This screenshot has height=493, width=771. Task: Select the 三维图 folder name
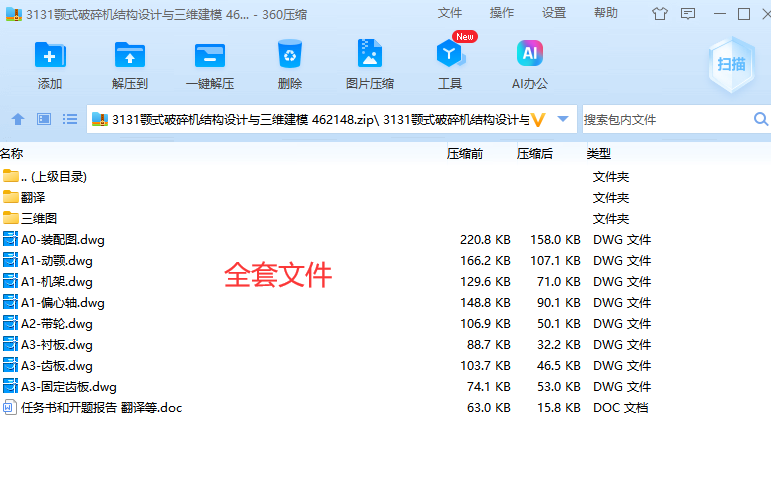pyautogui.click(x=39, y=218)
